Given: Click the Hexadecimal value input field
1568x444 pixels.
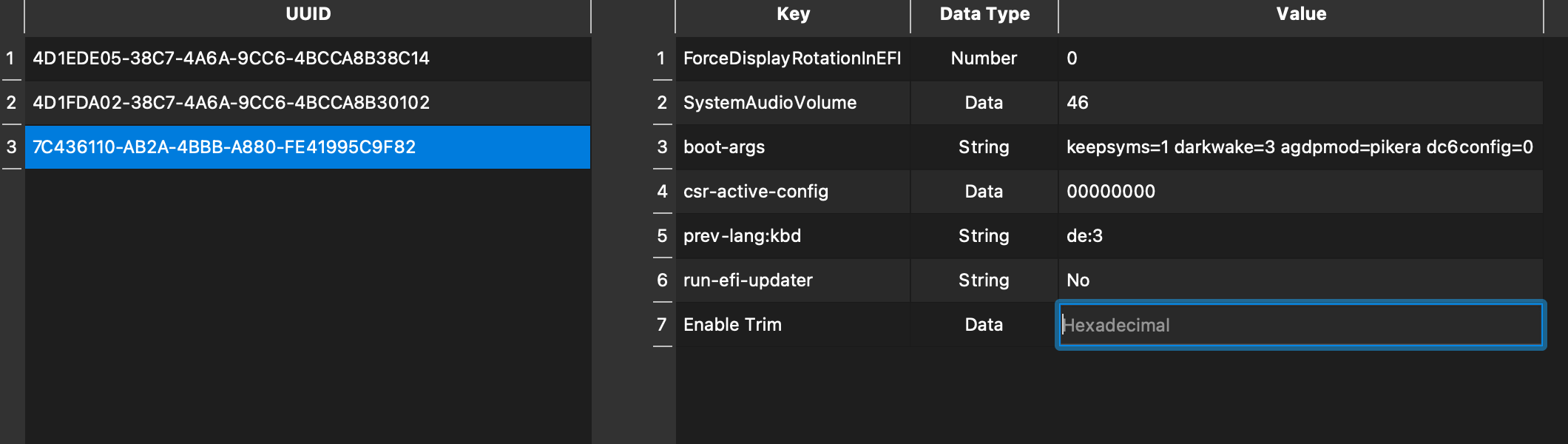Looking at the screenshot, I should 1300,325.
